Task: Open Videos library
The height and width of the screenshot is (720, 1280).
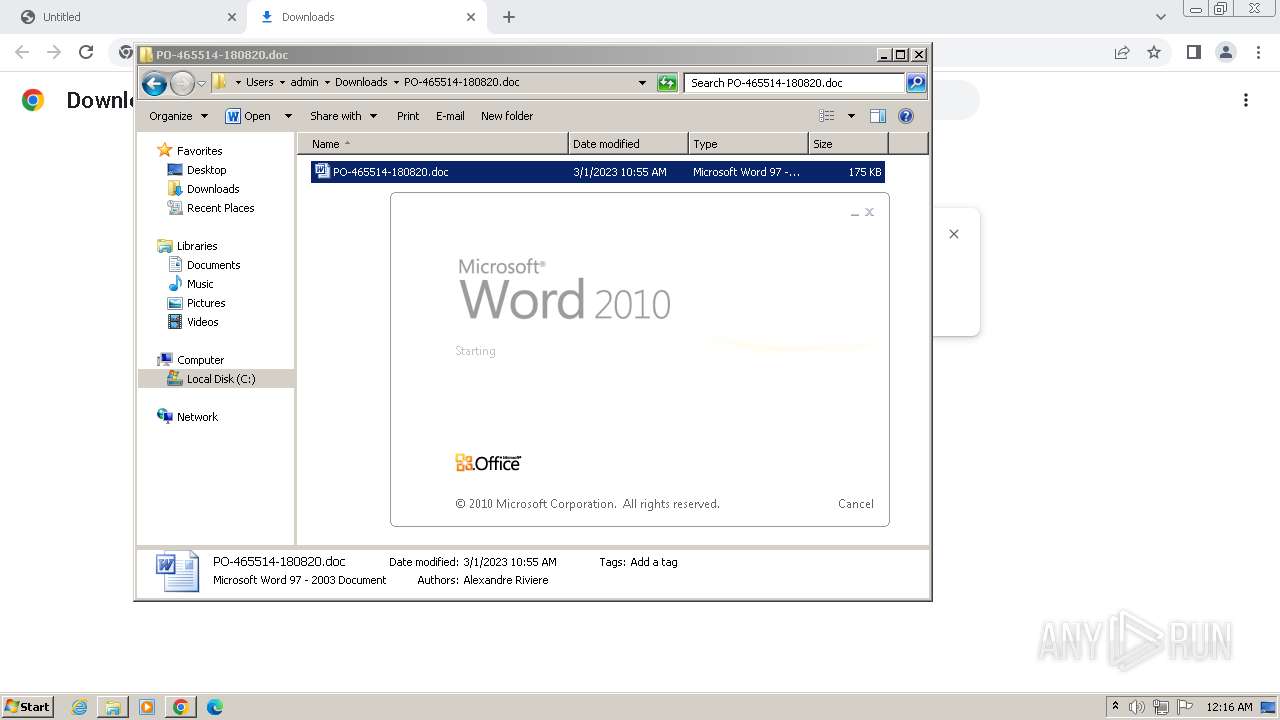Action: pos(202,322)
